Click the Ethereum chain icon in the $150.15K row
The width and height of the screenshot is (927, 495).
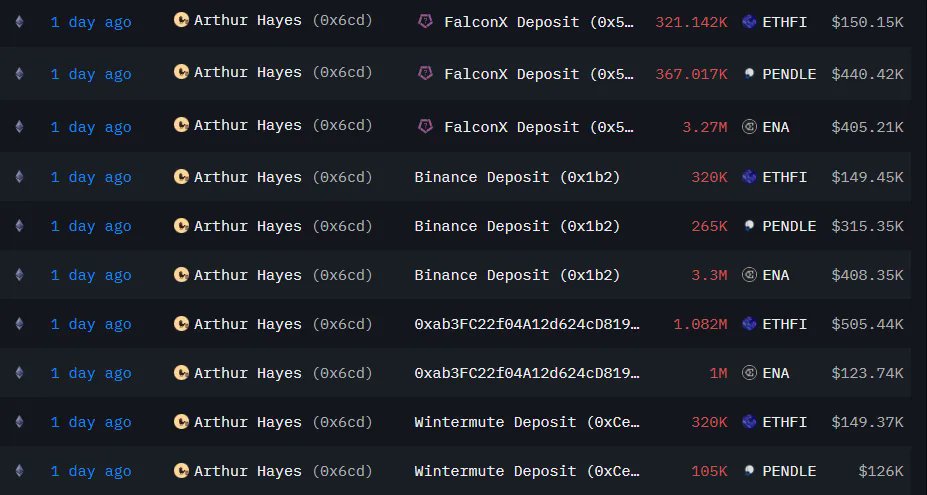coord(20,22)
